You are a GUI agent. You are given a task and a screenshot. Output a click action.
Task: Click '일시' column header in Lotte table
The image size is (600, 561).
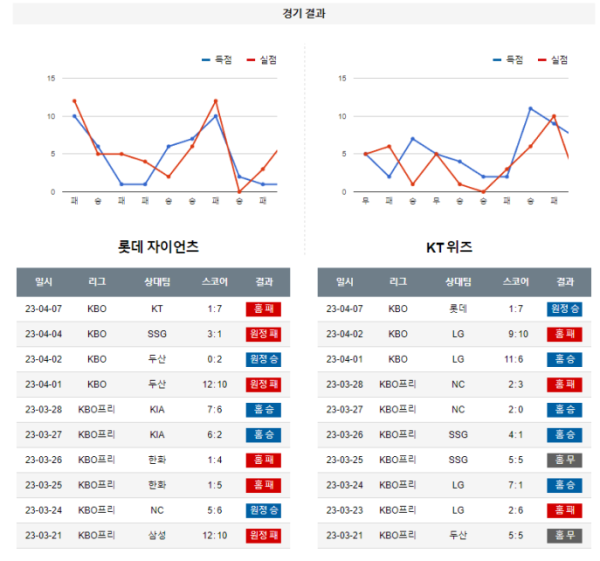(x=44, y=282)
